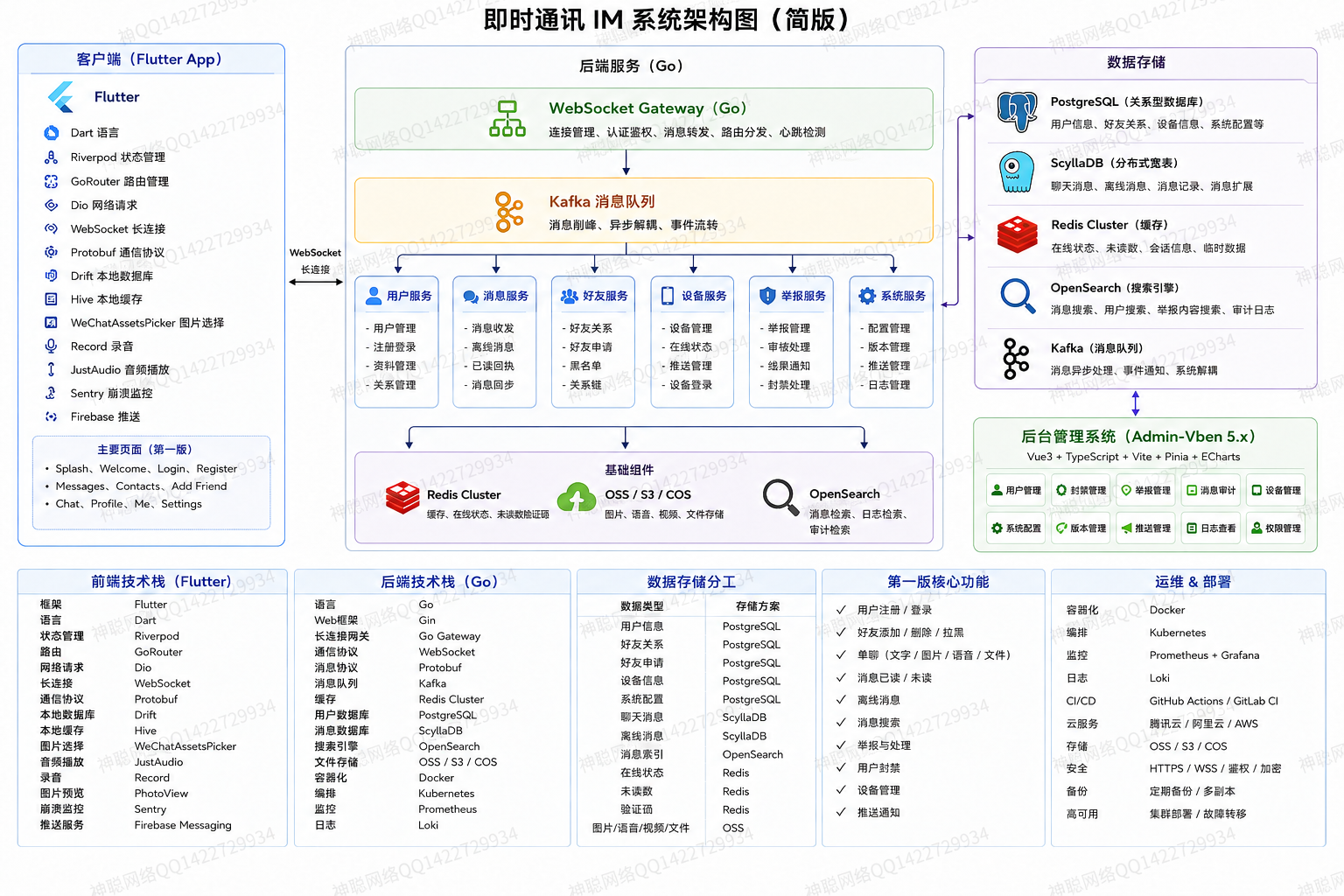
Task: Select the 第一版核心功能 panel header
Action: pyautogui.click(x=934, y=582)
